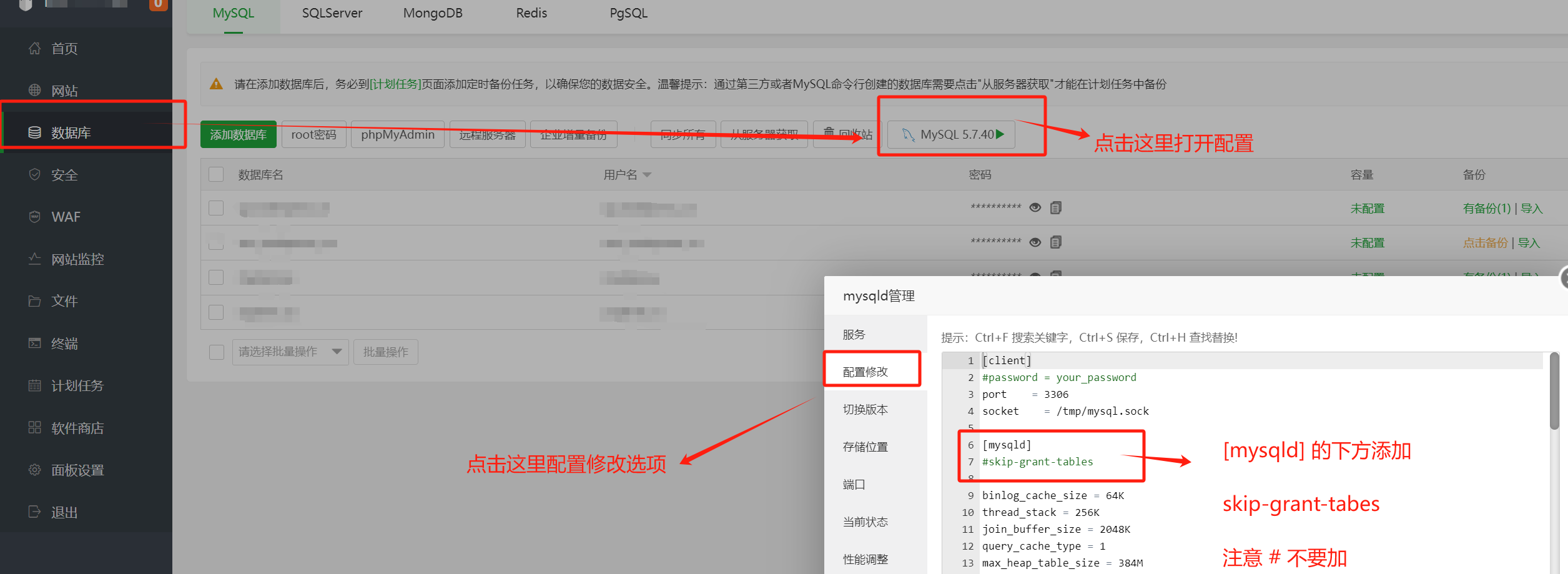Open the 请选择批量操作 dropdown

pyautogui.click(x=290, y=352)
